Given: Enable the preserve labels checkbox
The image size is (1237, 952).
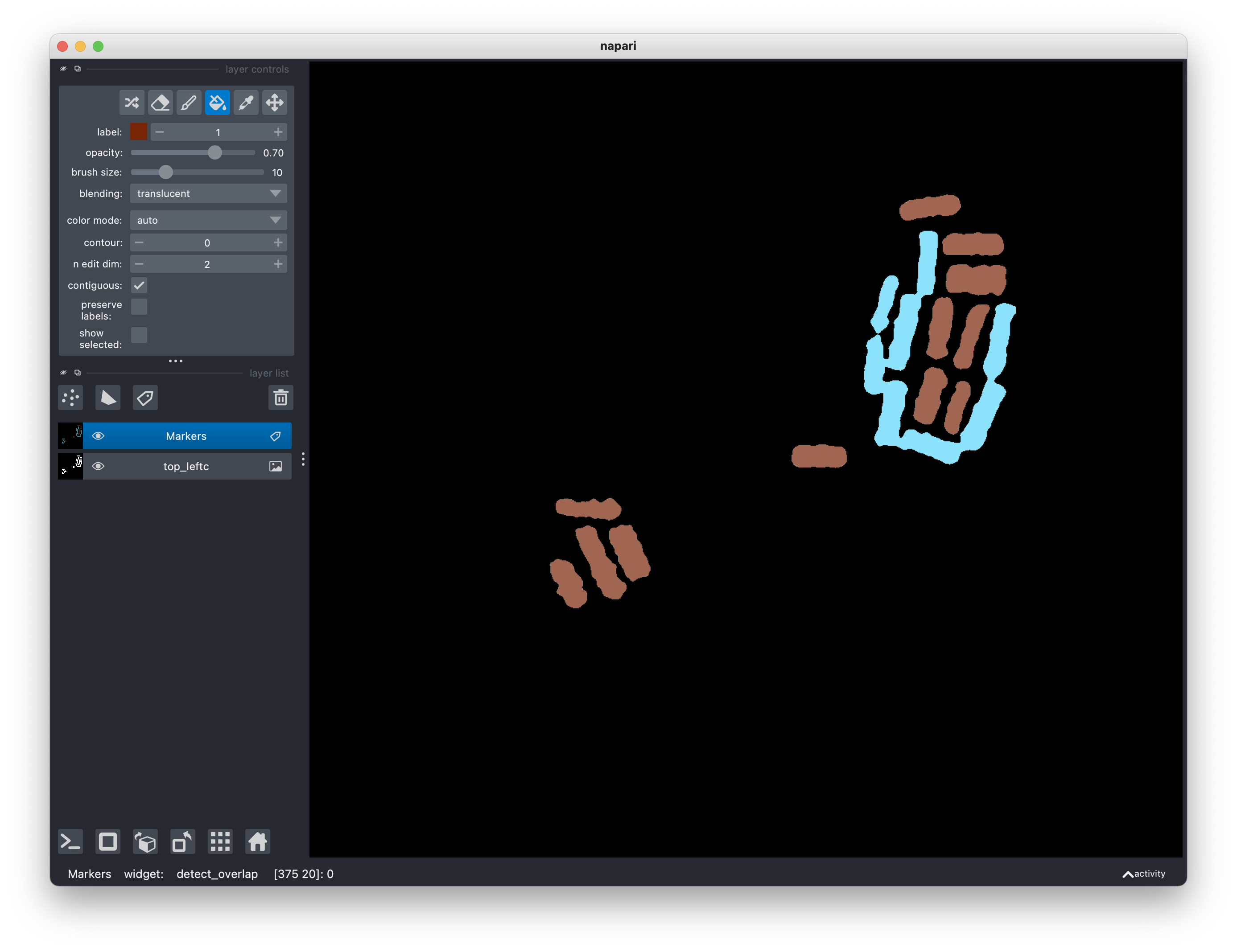Looking at the screenshot, I should [x=139, y=307].
